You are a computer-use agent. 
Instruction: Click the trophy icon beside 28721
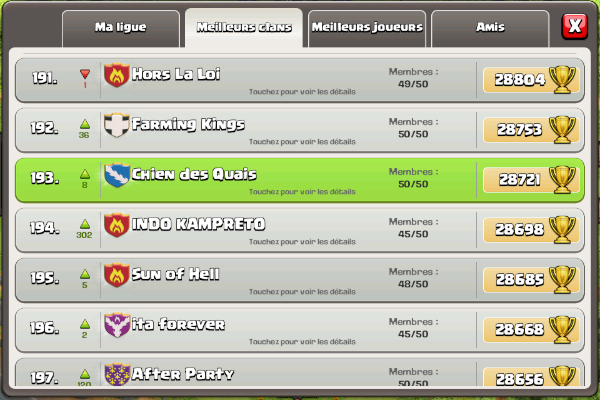[562, 179]
